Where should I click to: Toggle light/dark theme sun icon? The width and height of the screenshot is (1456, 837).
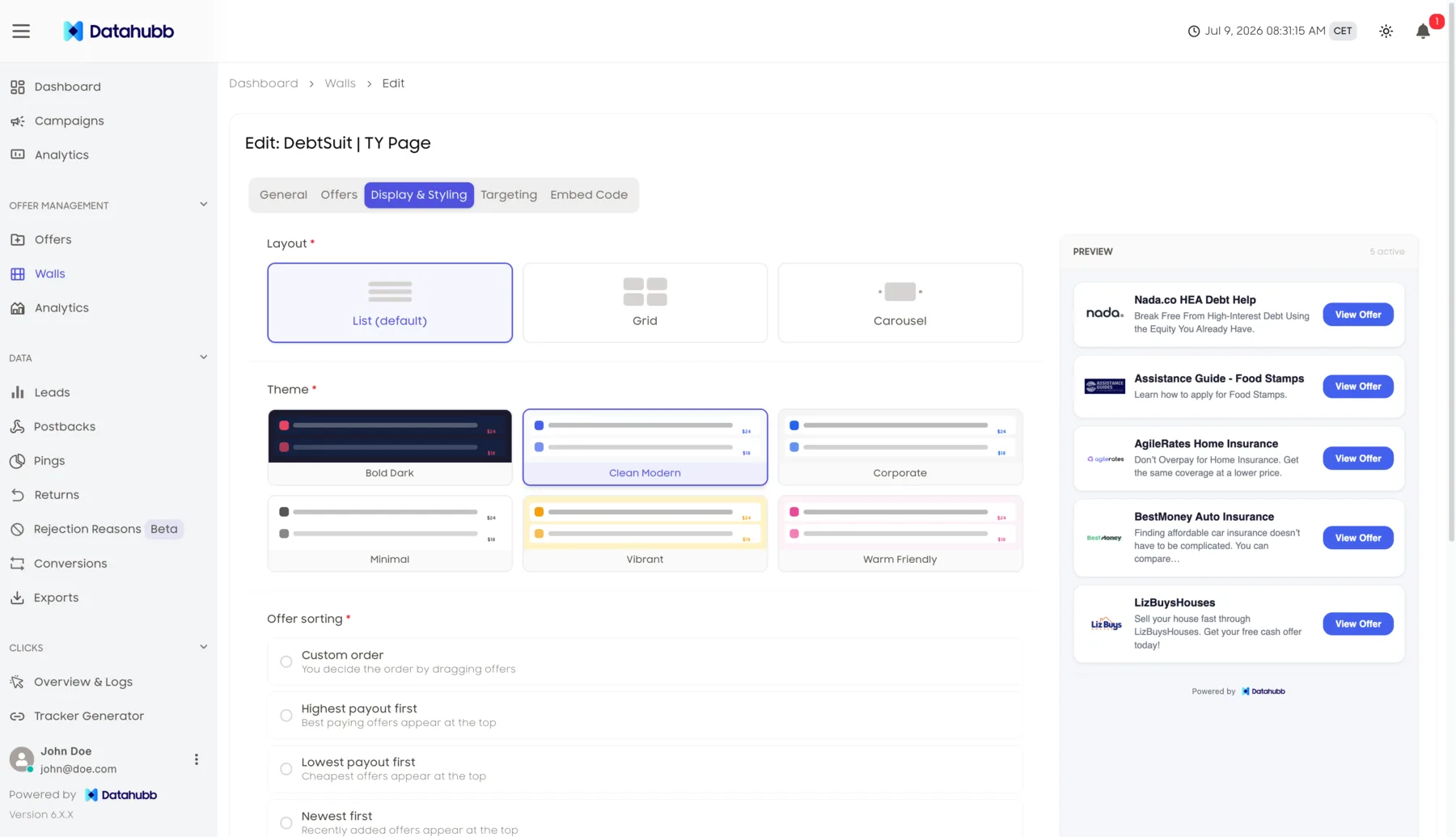1386,32
